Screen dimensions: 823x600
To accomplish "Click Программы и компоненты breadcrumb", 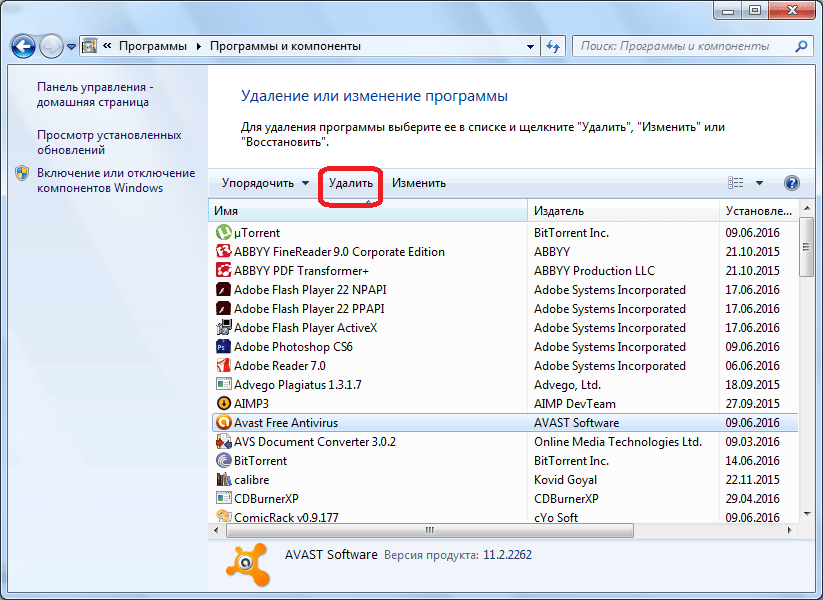I will [x=286, y=46].
